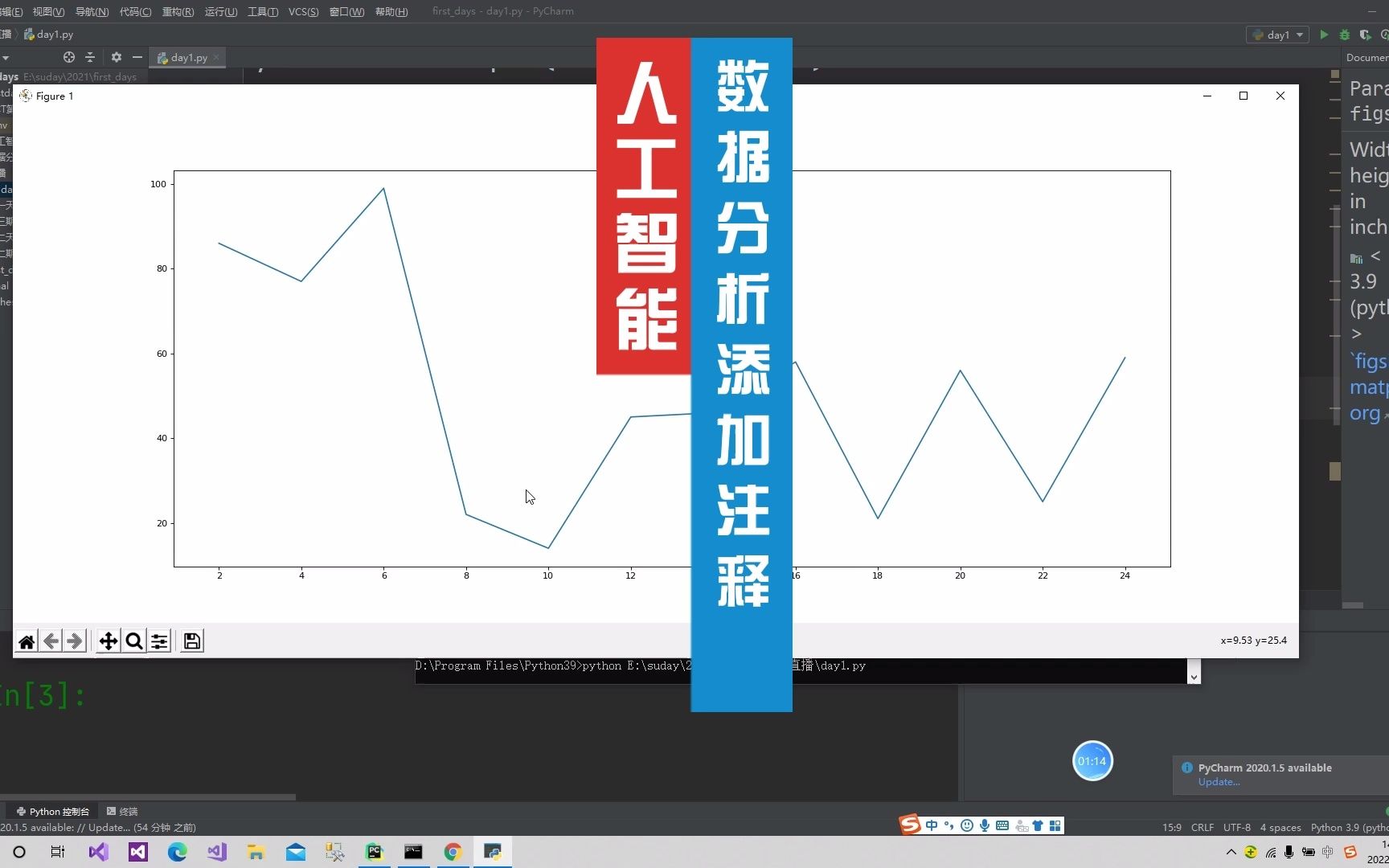Minimize the Figure 1 window
Image resolution: width=1389 pixels, height=868 pixels.
click(1207, 96)
